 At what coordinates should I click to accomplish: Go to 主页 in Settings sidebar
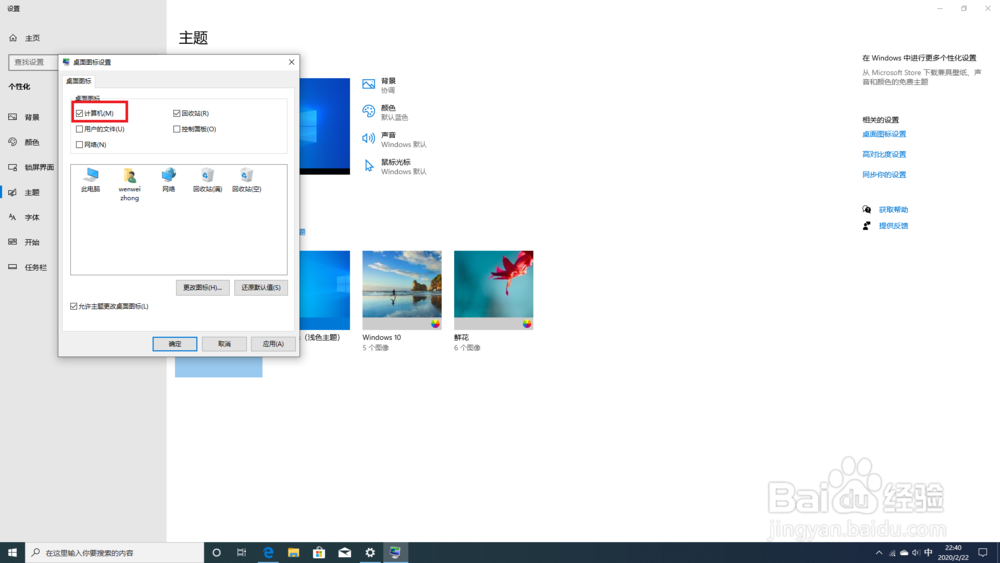[25, 38]
